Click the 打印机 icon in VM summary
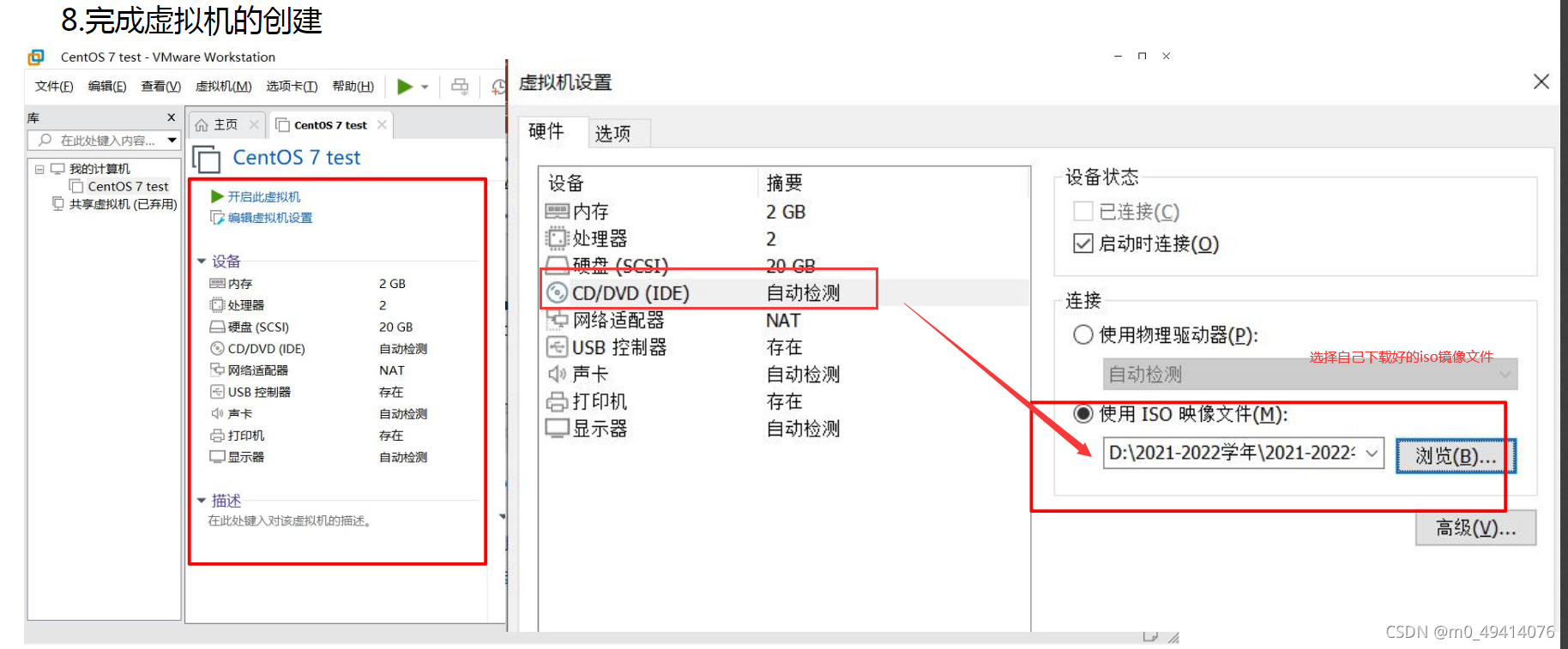 (217, 436)
